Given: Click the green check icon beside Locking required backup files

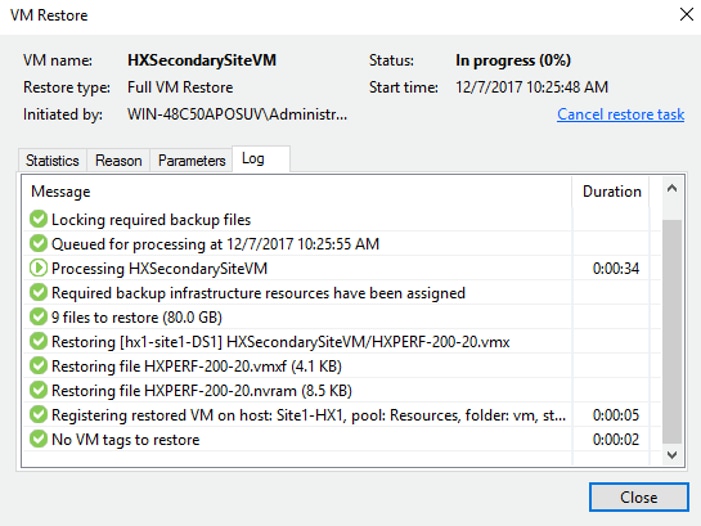Looking at the screenshot, I should click(x=38, y=219).
